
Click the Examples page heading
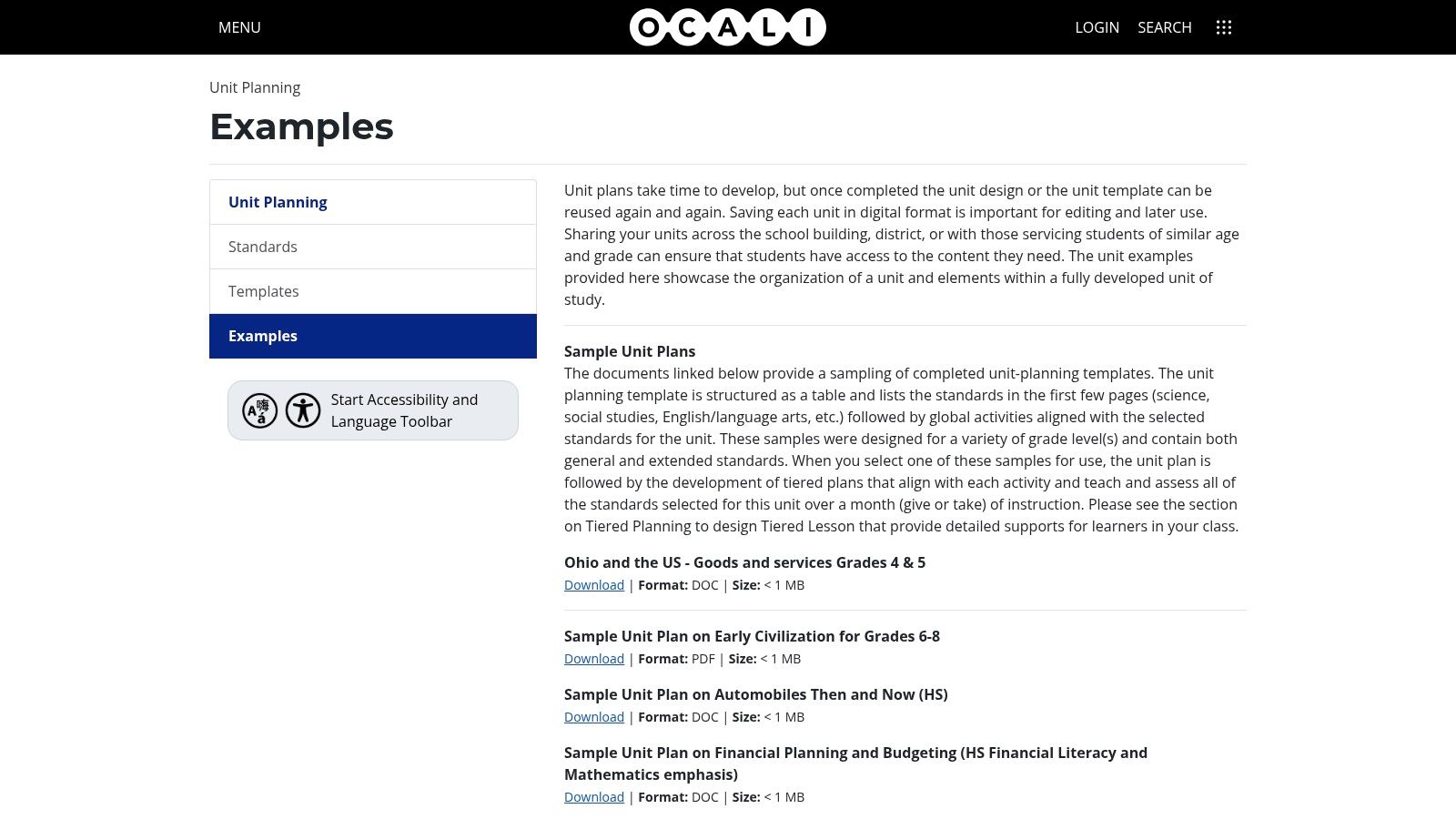coord(301,126)
